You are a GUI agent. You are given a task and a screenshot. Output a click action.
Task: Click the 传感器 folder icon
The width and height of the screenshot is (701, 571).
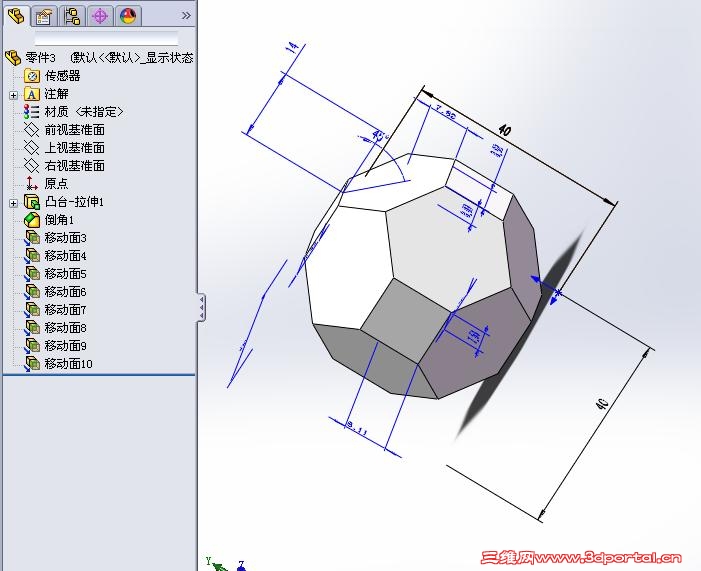32,76
